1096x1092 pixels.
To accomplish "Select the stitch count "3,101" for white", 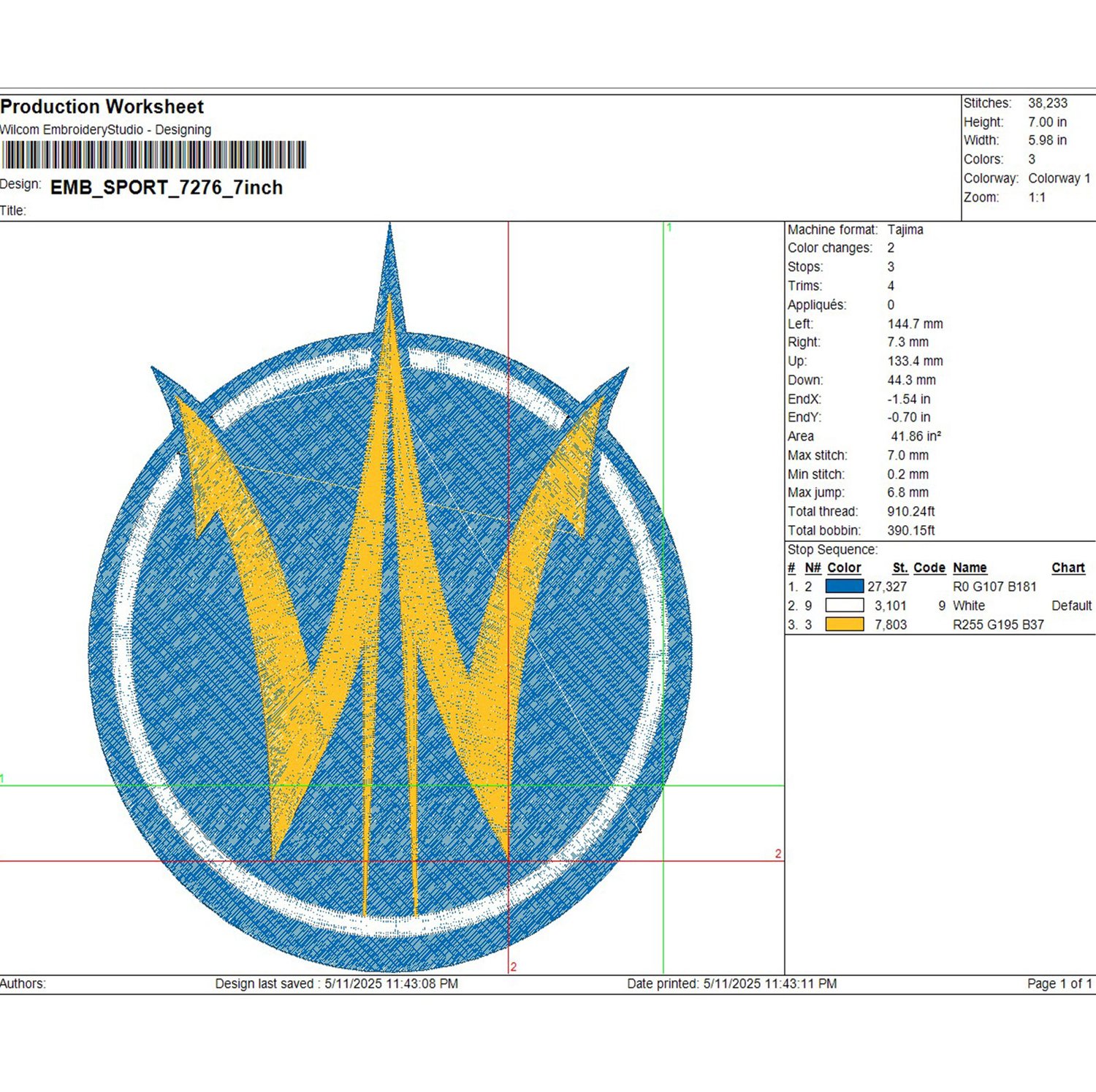I will tap(891, 606).
